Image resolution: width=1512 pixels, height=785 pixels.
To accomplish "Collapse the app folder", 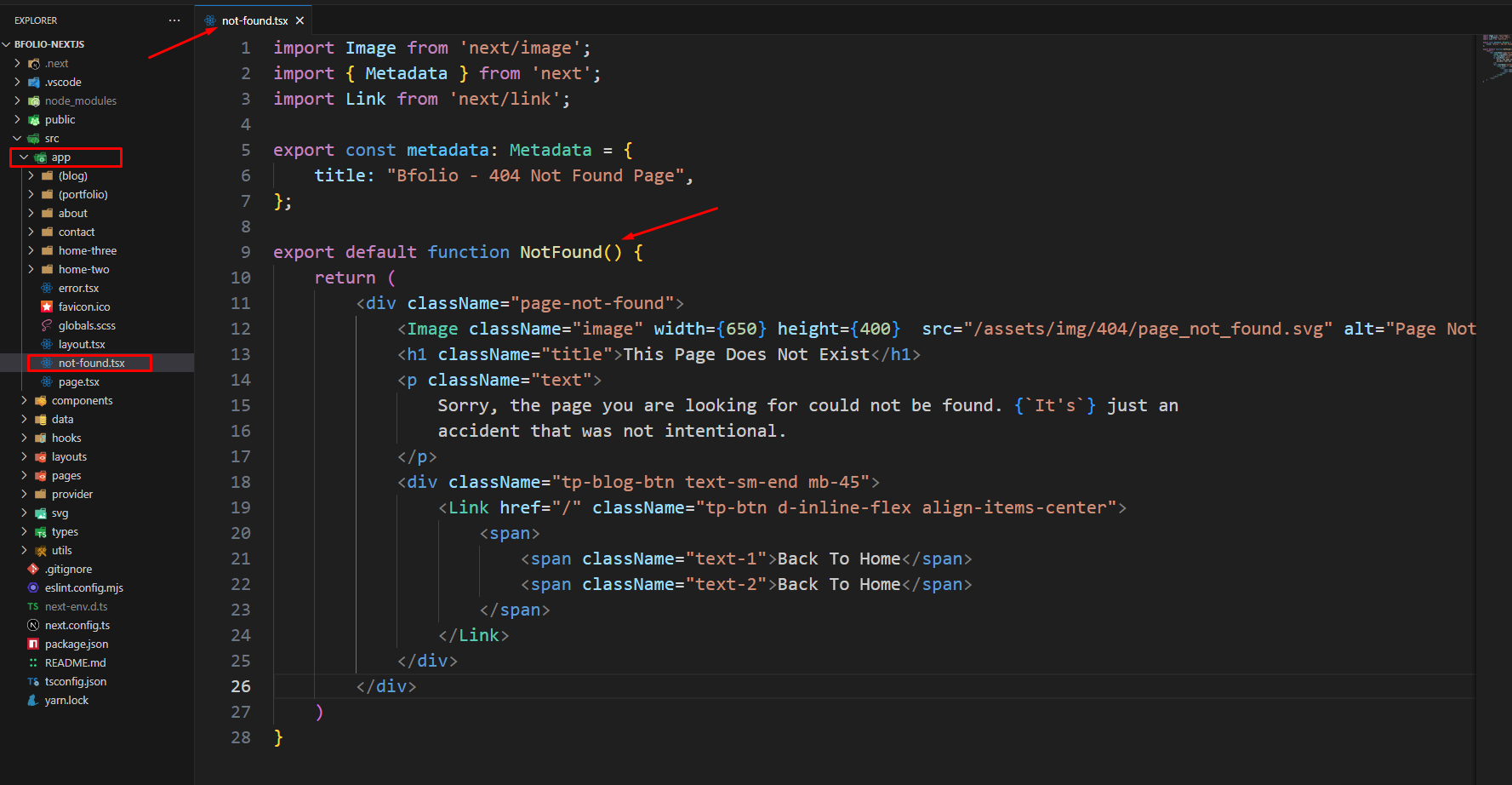I will [25, 158].
